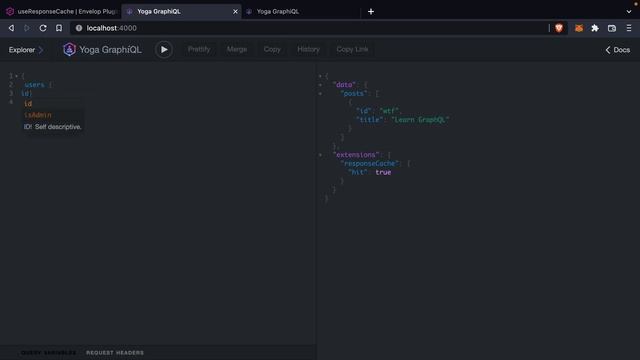
Task: Open query History
Action: [x=308, y=49]
